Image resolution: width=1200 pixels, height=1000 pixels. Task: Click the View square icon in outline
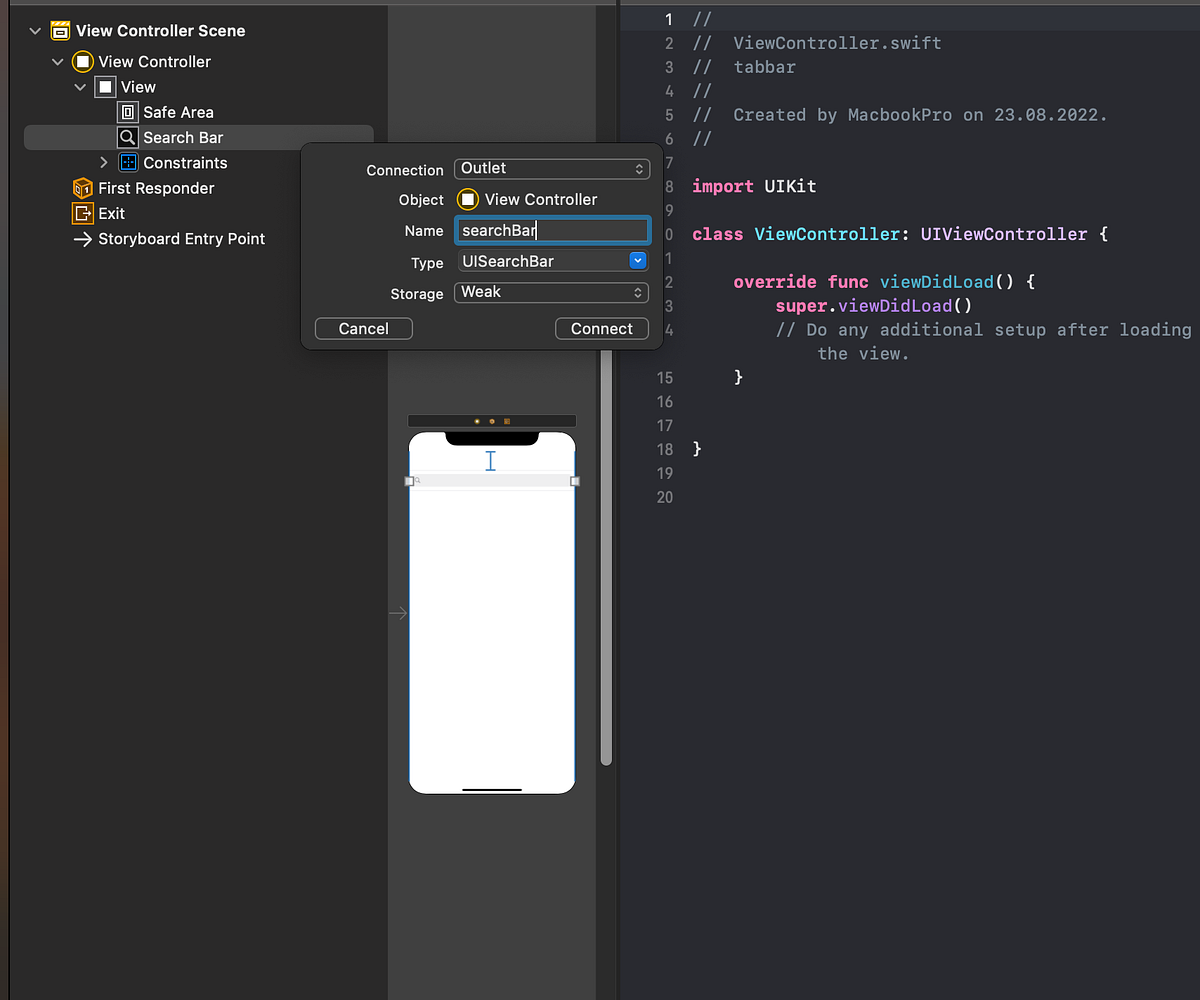tap(106, 87)
